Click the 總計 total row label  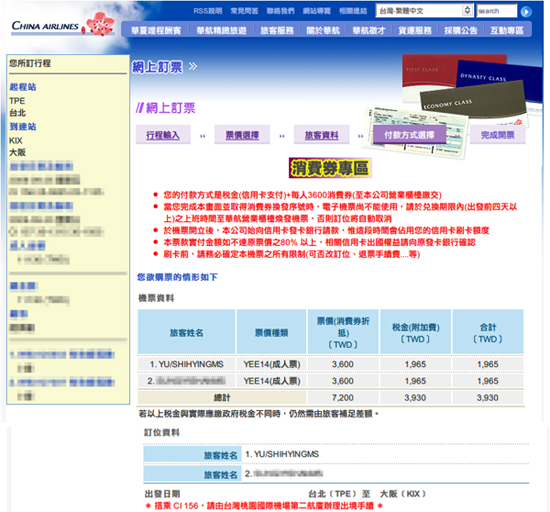pos(222,398)
